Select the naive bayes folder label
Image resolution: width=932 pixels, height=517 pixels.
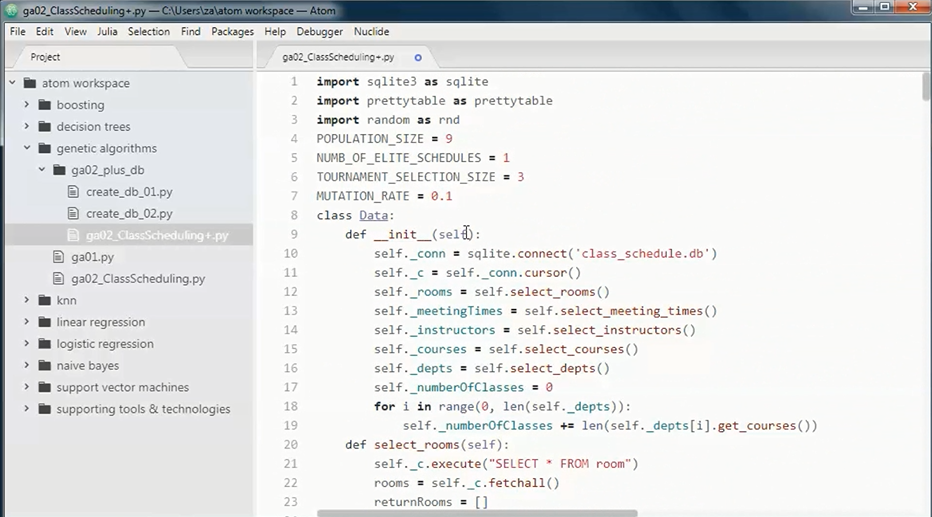click(x=87, y=365)
